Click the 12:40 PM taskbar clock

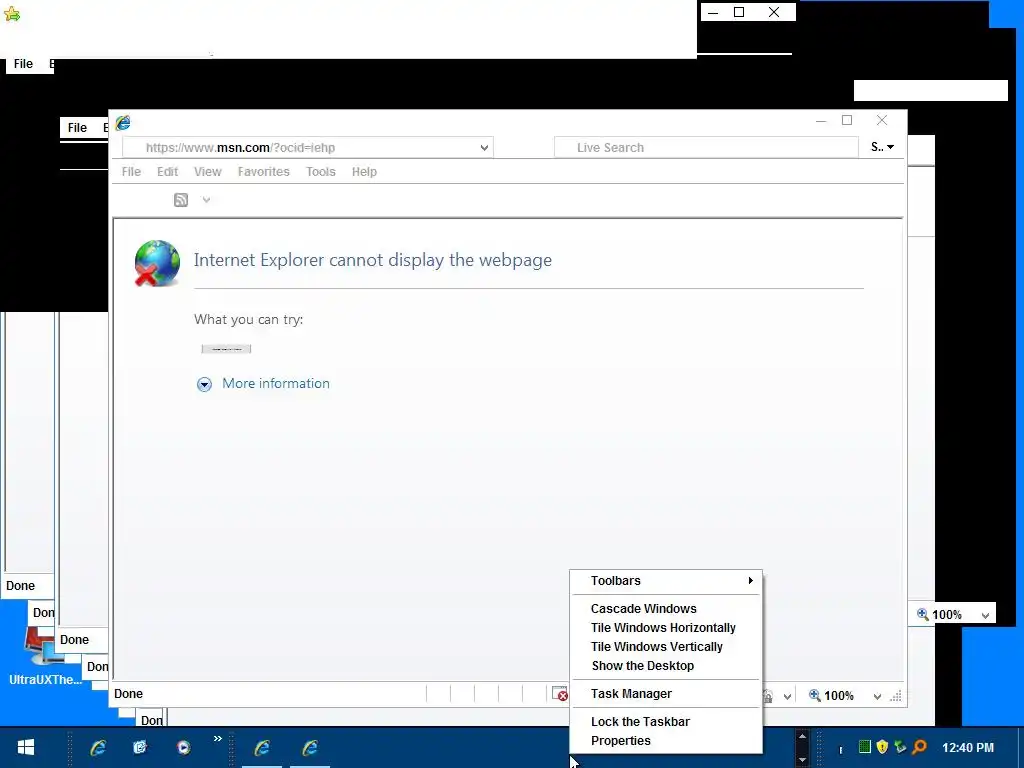tap(967, 747)
